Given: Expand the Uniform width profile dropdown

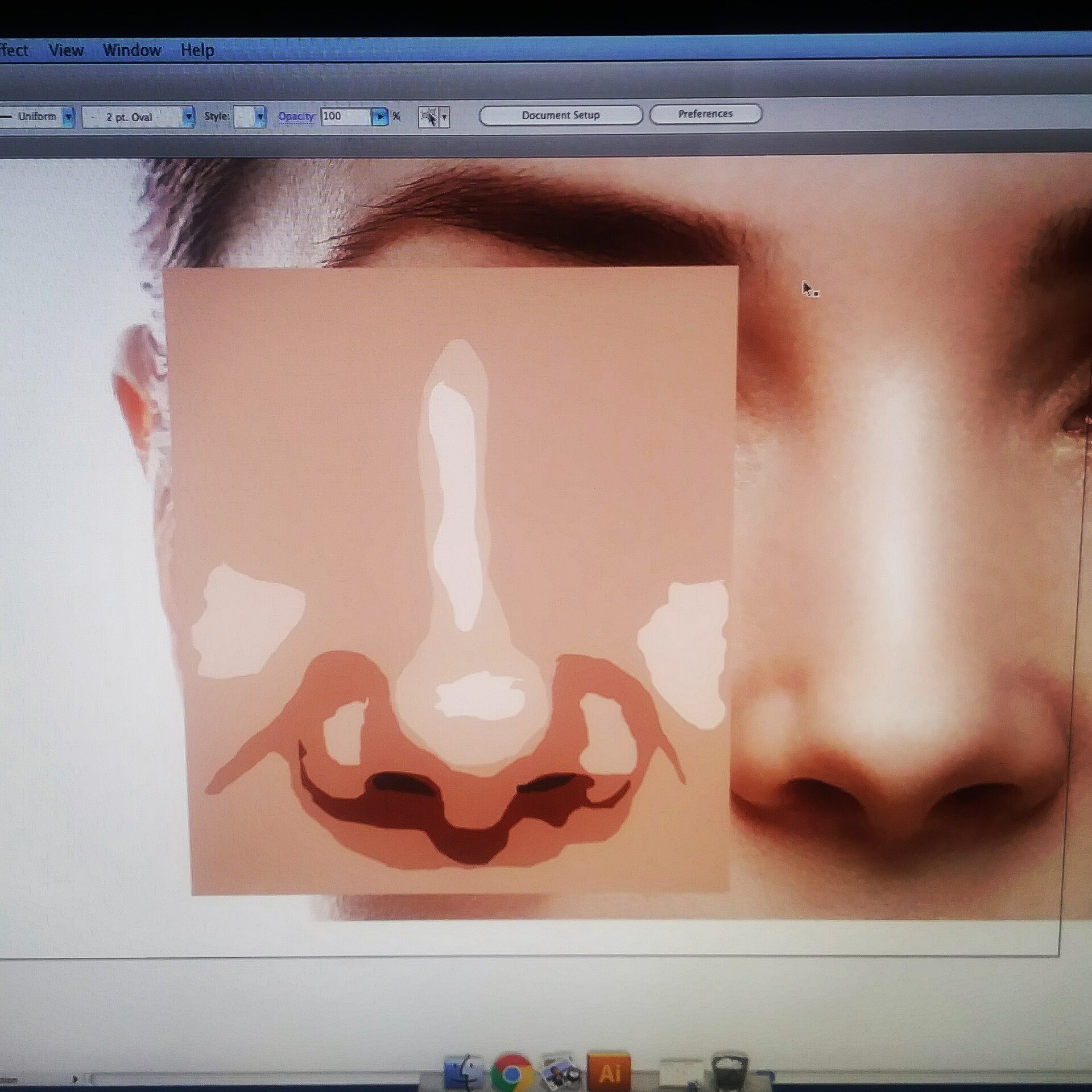Looking at the screenshot, I should pos(68,117).
